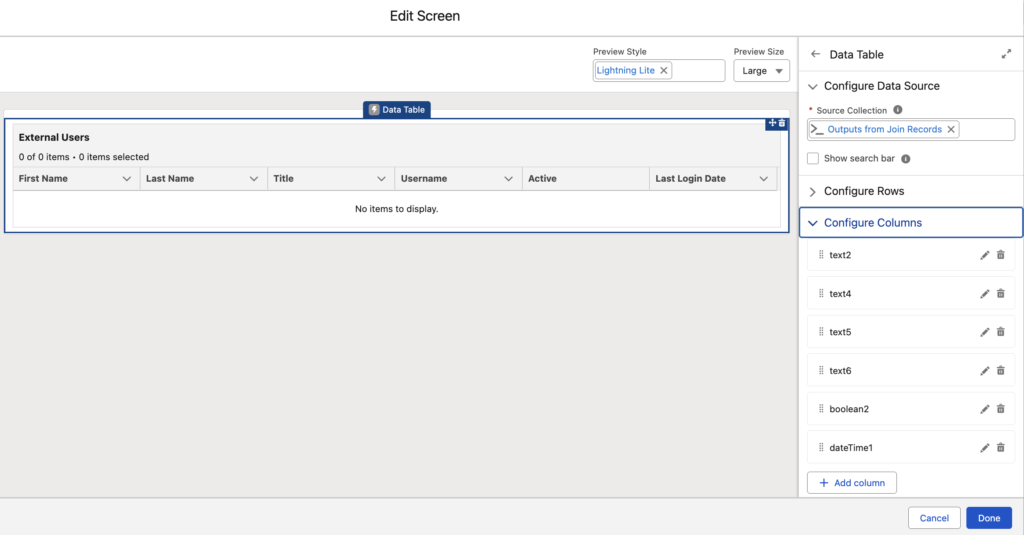Viewport: 1024px width, 535px height.
Task: Click the move icon on the Data Table component
Action: tap(772, 123)
